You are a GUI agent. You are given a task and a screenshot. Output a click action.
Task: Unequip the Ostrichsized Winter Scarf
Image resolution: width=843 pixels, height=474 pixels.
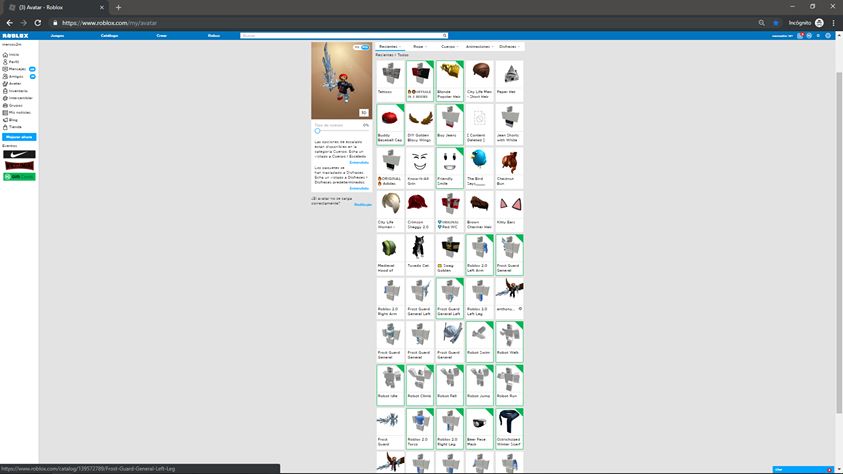coord(509,428)
